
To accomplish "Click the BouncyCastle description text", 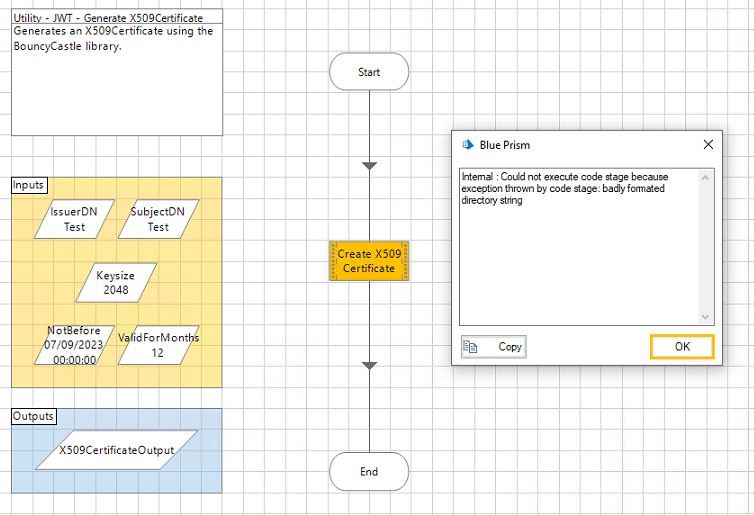I will [113, 38].
